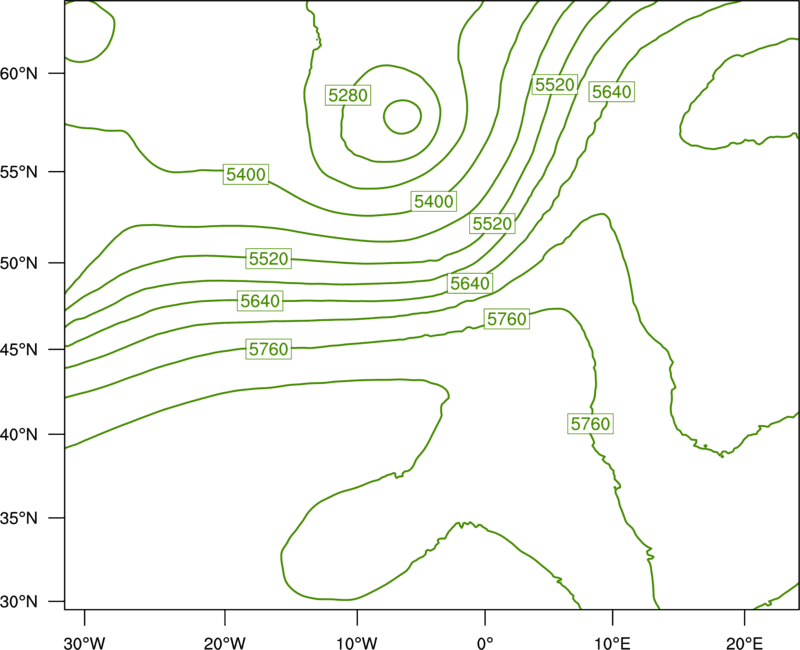Screen dimensions: 800x650
Task: Click the 5280 contour label
Action: tap(348, 95)
